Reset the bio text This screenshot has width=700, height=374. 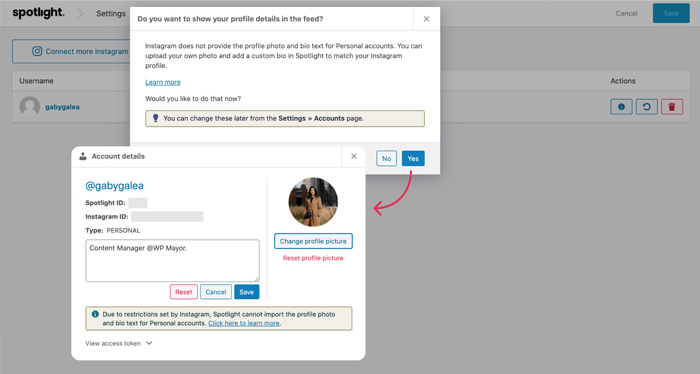pos(183,292)
